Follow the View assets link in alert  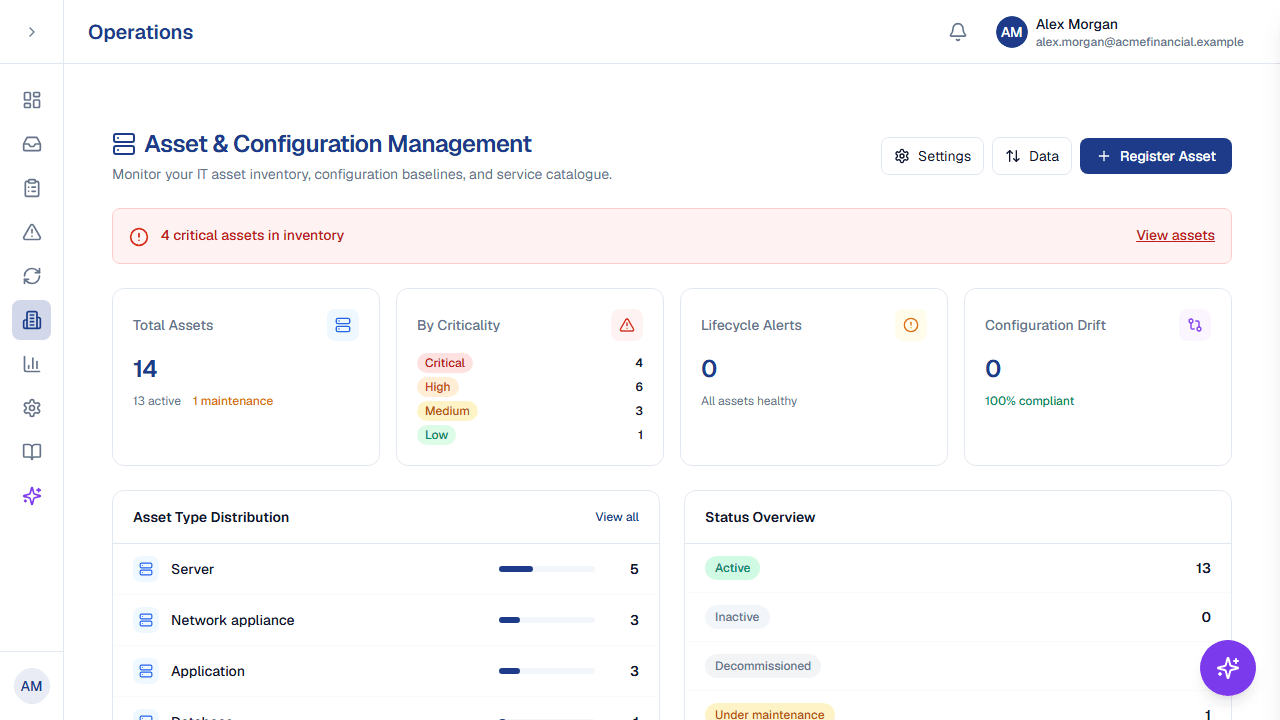1175,236
